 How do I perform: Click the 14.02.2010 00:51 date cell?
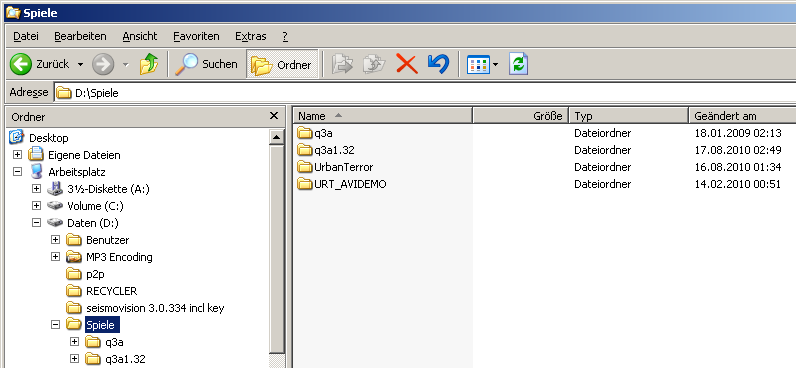tap(738, 184)
